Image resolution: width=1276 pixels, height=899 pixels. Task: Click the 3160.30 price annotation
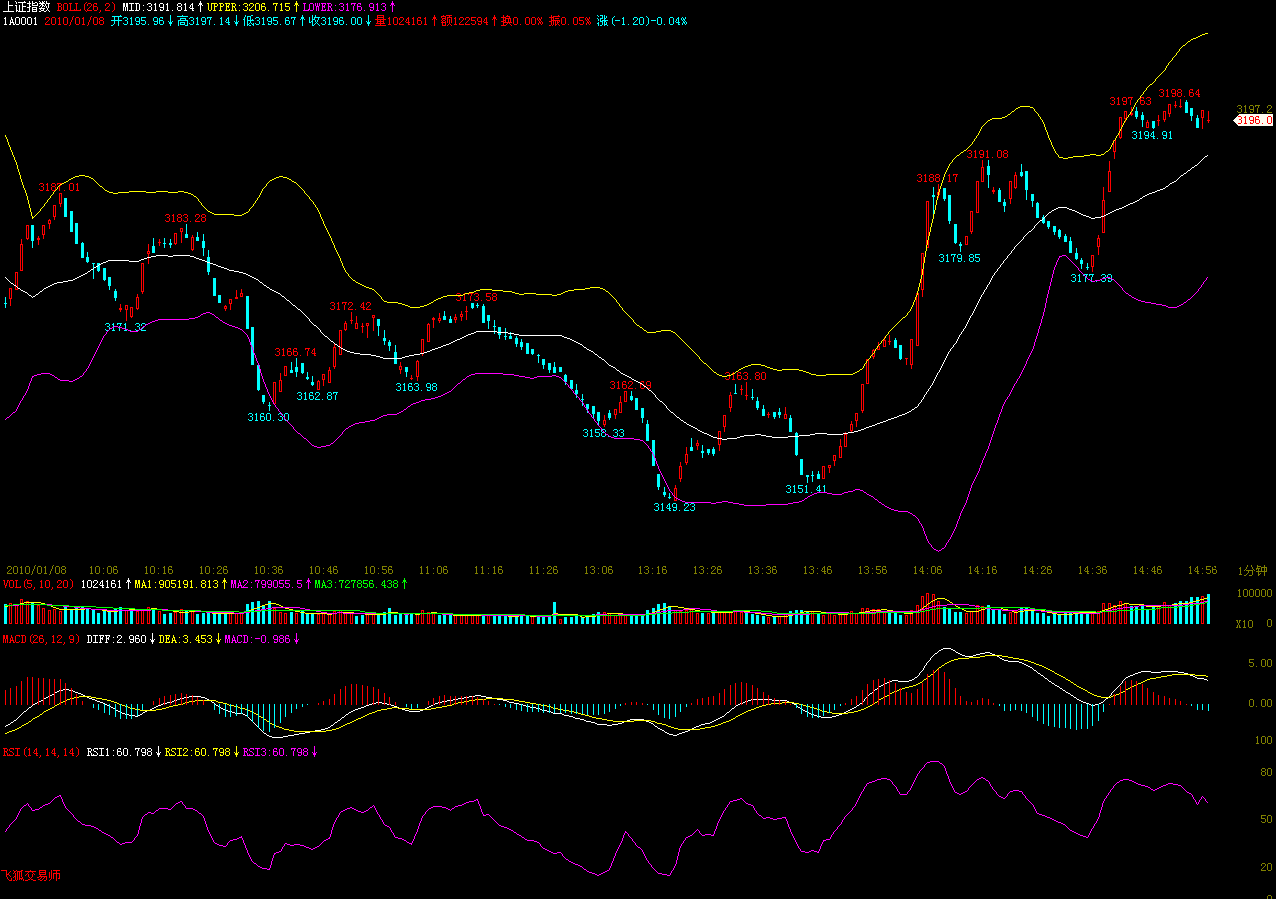tap(268, 417)
